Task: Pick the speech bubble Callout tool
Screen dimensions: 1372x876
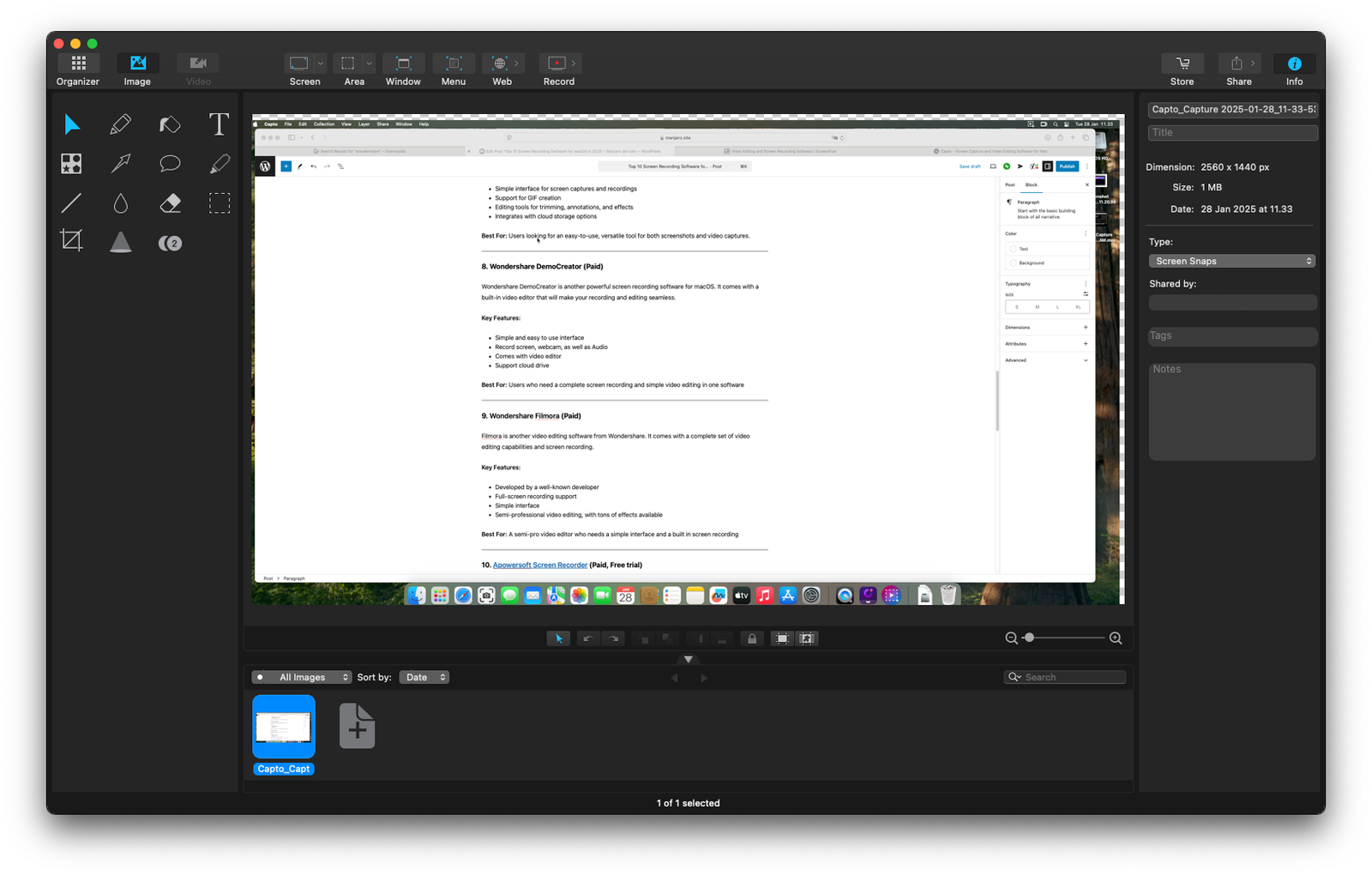Action: coord(170,164)
